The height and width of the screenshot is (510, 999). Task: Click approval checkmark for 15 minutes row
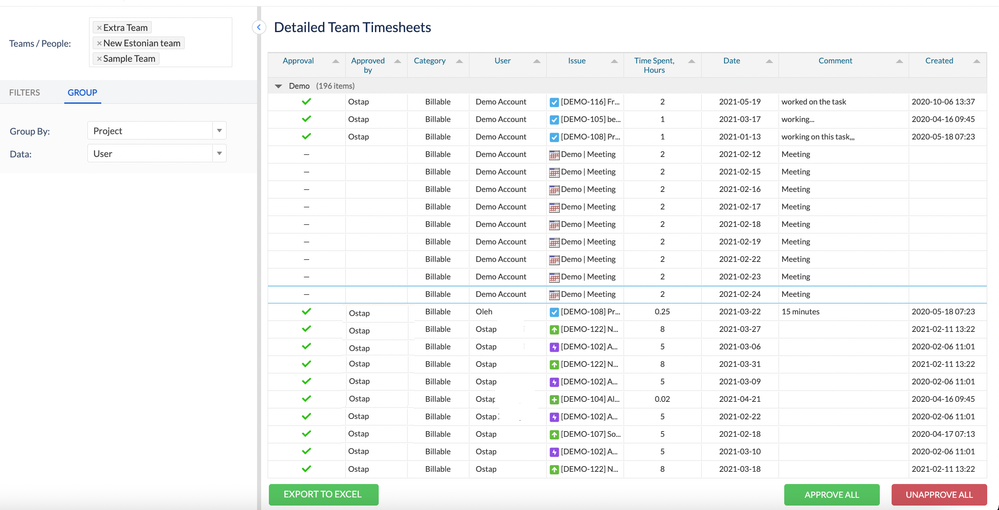click(306, 311)
